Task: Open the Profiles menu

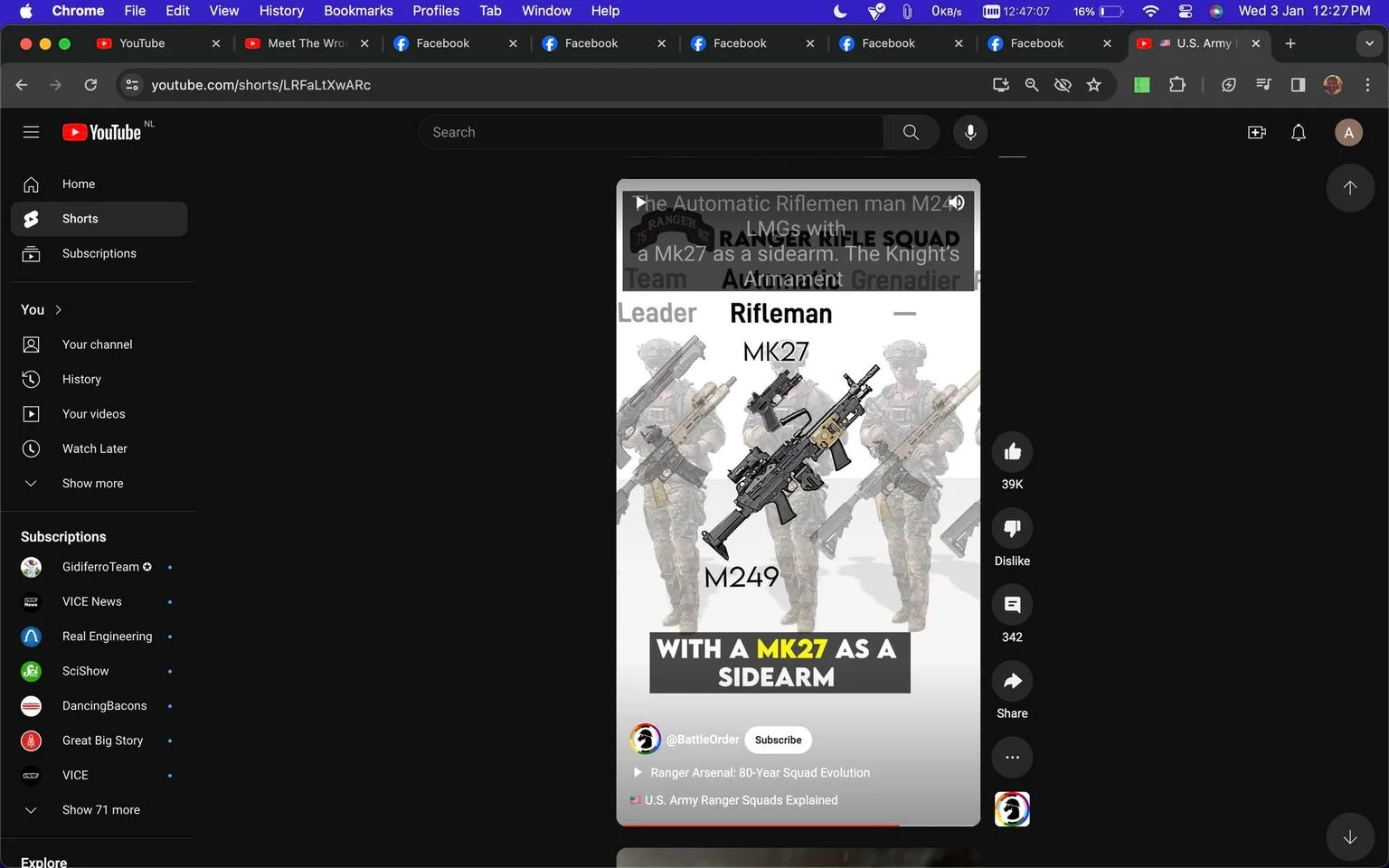Action: tap(436, 11)
